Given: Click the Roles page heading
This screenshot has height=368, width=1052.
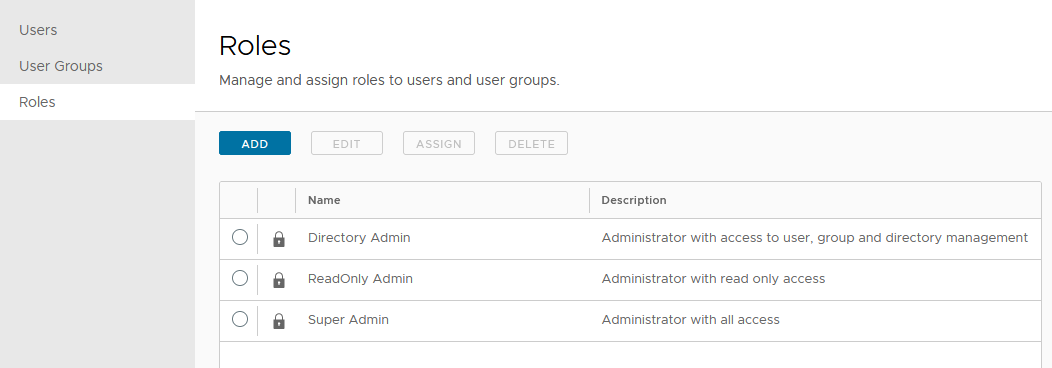Looking at the screenshot, I should (x=255, y=46).
